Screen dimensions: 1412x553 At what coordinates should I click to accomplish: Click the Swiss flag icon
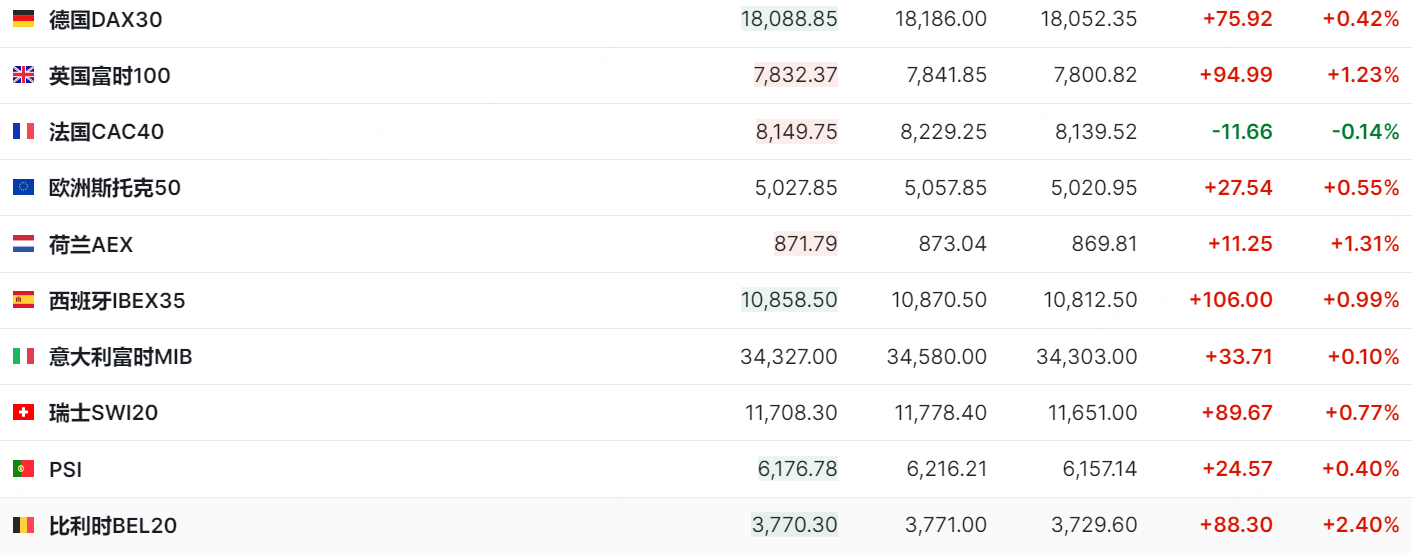pos(23,412)
